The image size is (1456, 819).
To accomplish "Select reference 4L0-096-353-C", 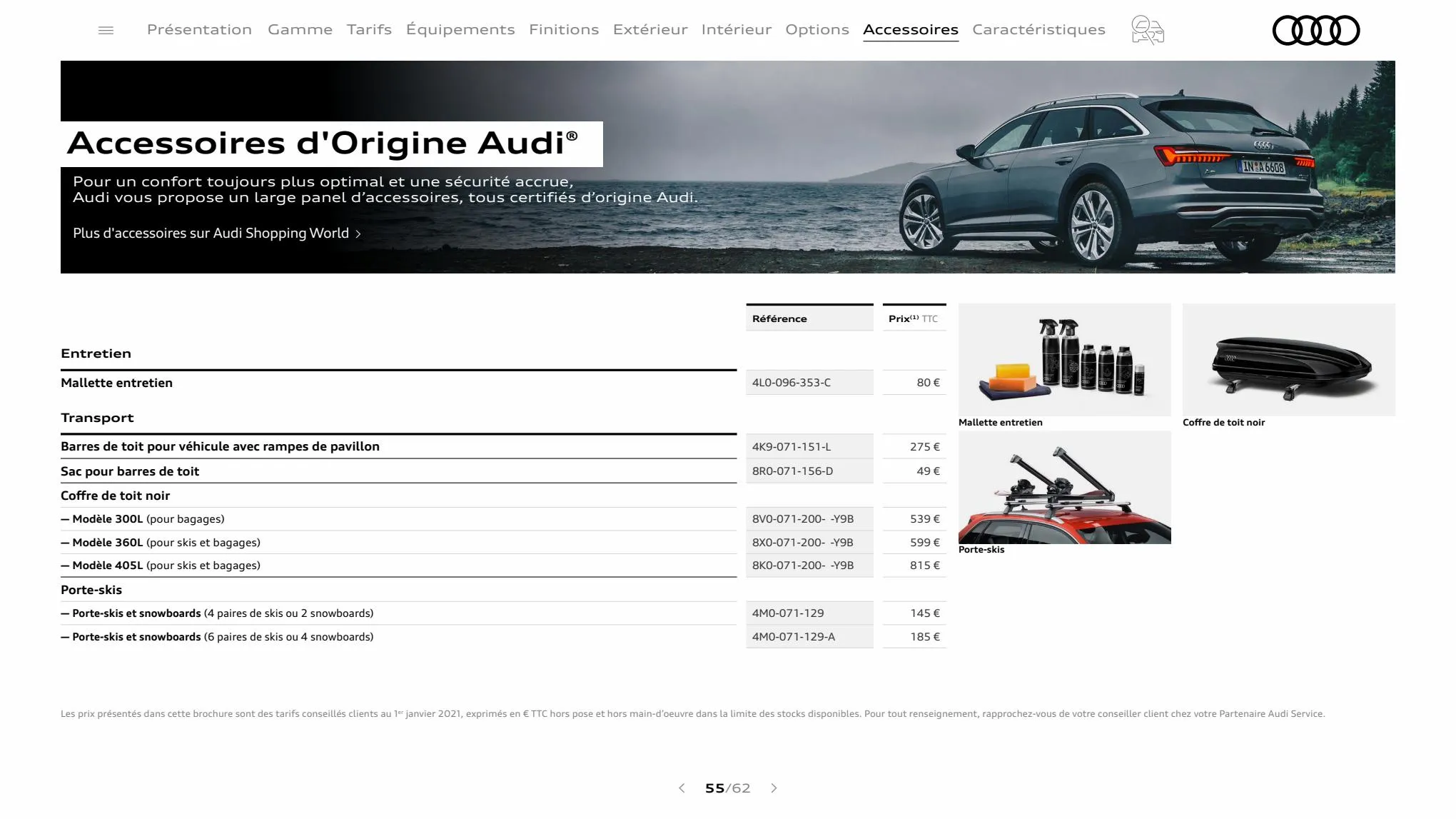I will point(792,383).
